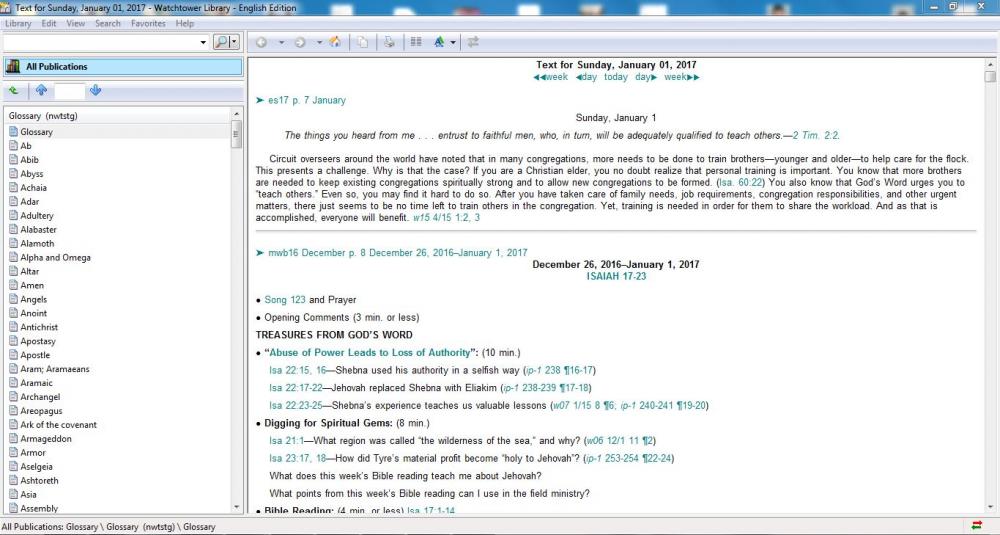Image resolution: width=1000 pixels, height=535 pixels.
Task: Click the blue up arrow in navigation pane
Action: (x=41, y=91)
